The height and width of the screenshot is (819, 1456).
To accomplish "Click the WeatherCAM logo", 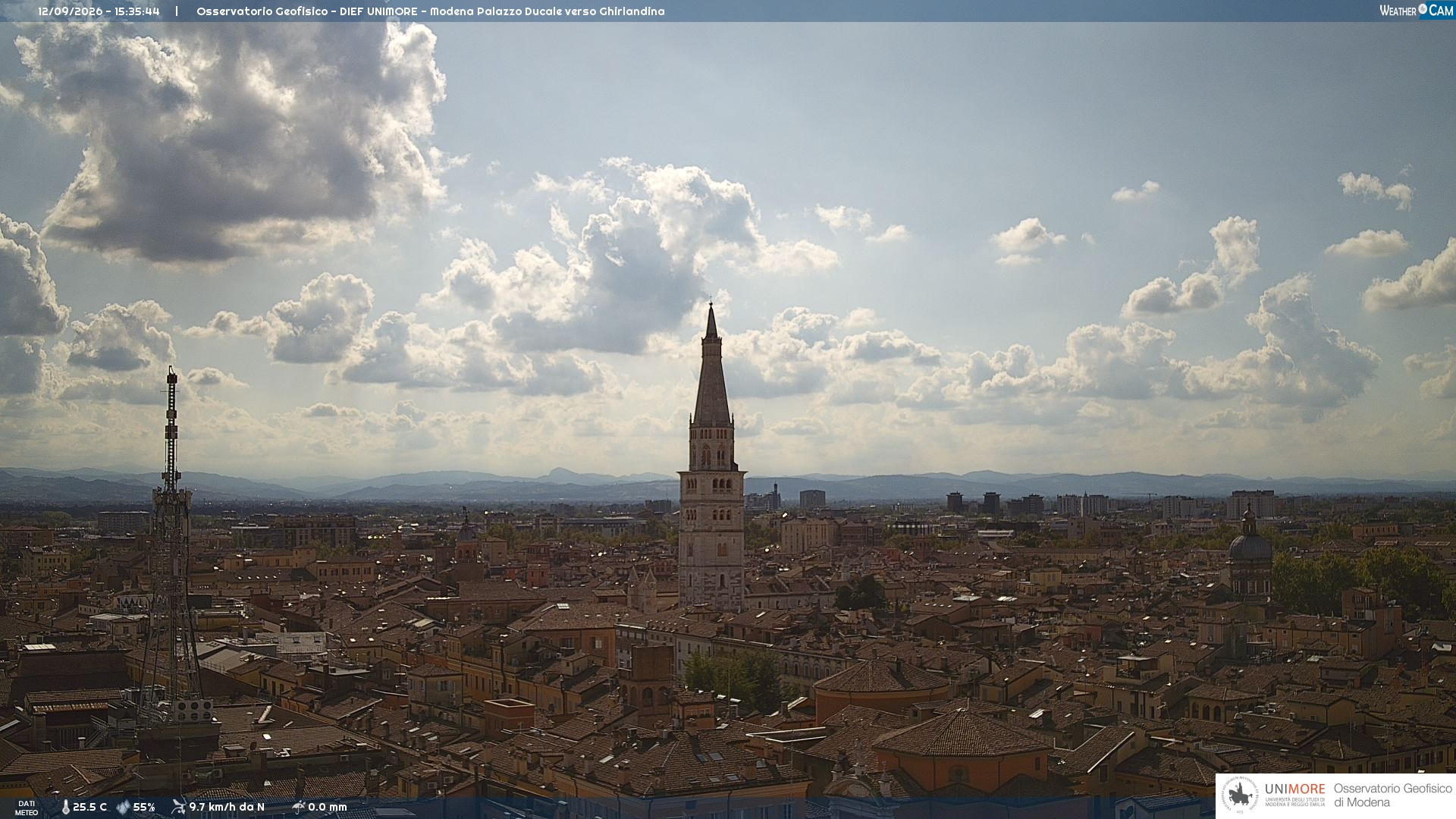I will tap(1417, 10).
